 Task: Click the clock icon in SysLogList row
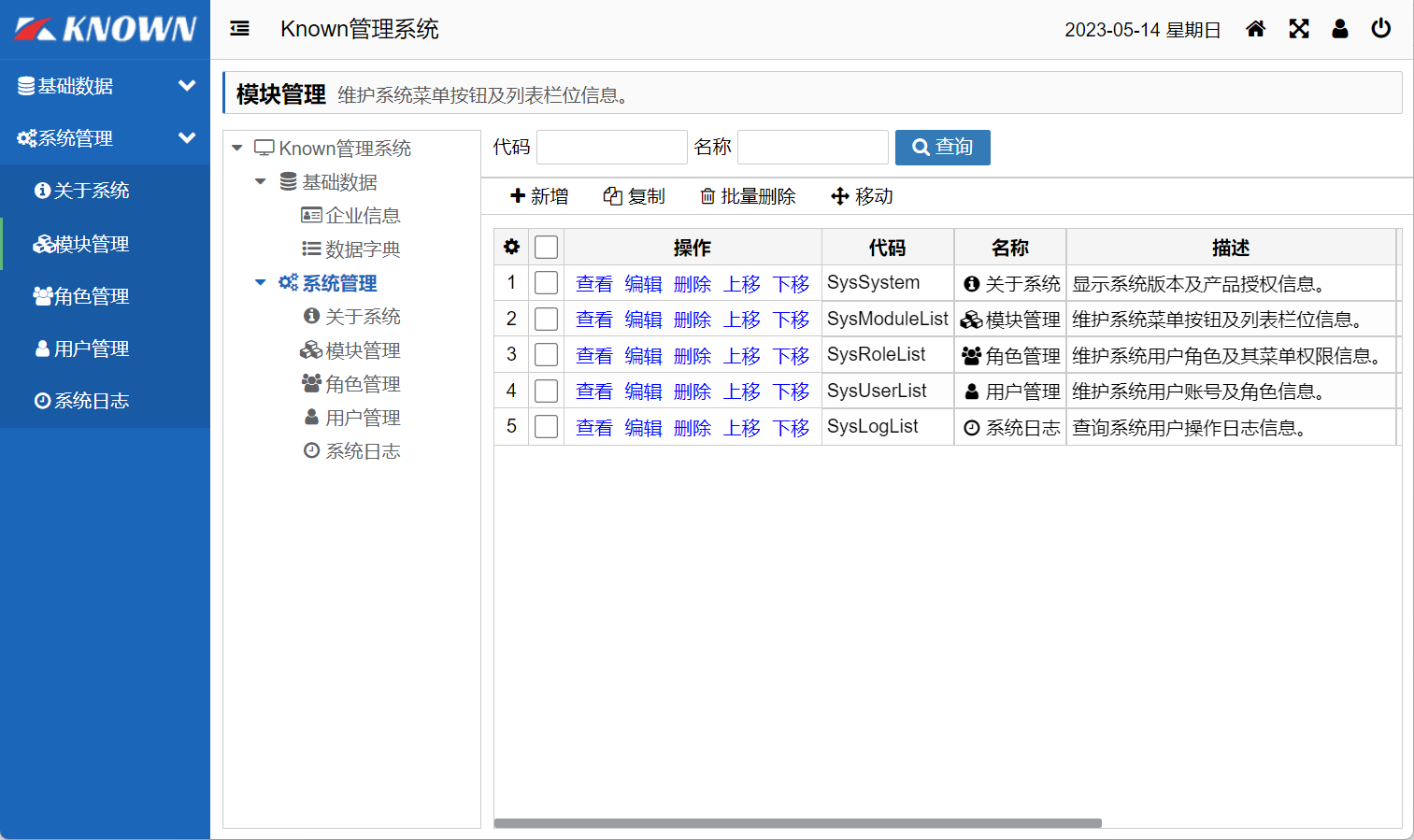(972, 428)
